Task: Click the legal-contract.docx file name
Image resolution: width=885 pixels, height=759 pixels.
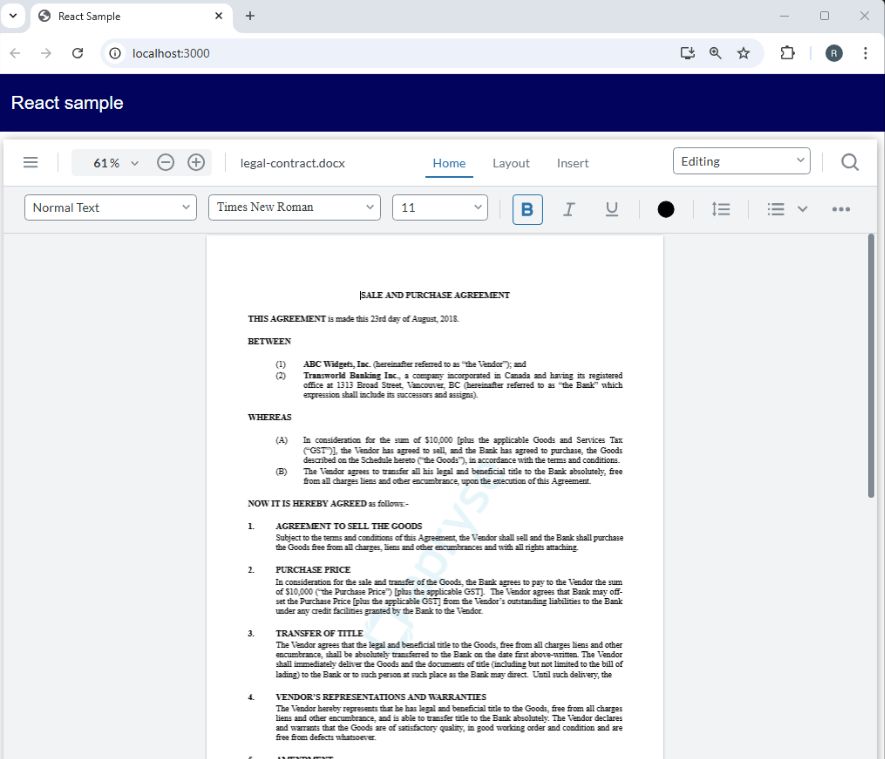Action: pyautogui.click(x=292, y=163)
